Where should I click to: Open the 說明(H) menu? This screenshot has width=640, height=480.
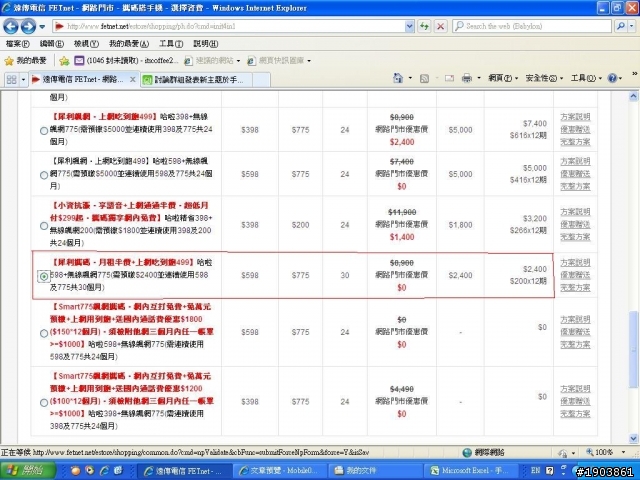click(x=205, y=44)
